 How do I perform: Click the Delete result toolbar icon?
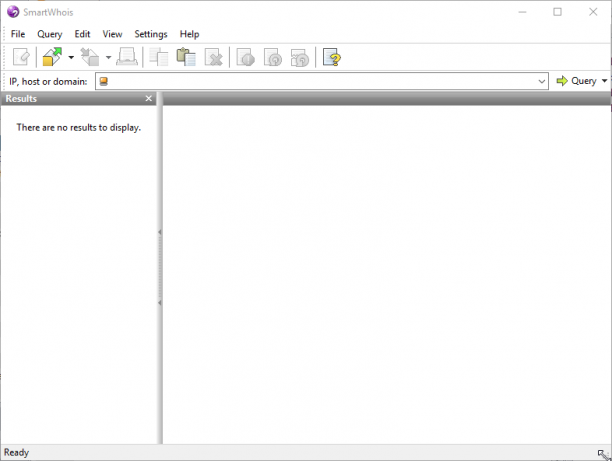[213, 57]
